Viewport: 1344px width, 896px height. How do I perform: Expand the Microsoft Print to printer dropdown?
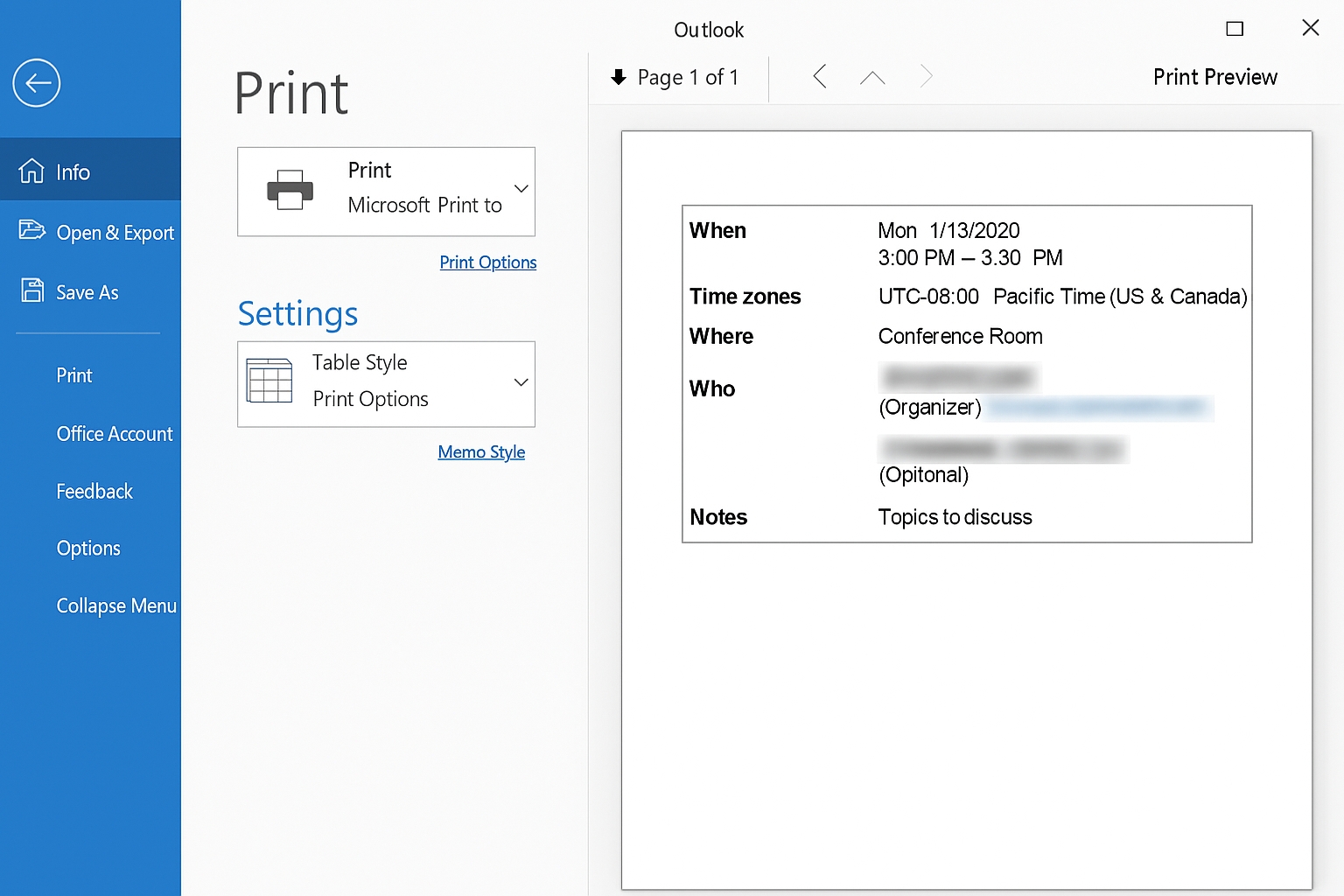(x=521, y=189)
